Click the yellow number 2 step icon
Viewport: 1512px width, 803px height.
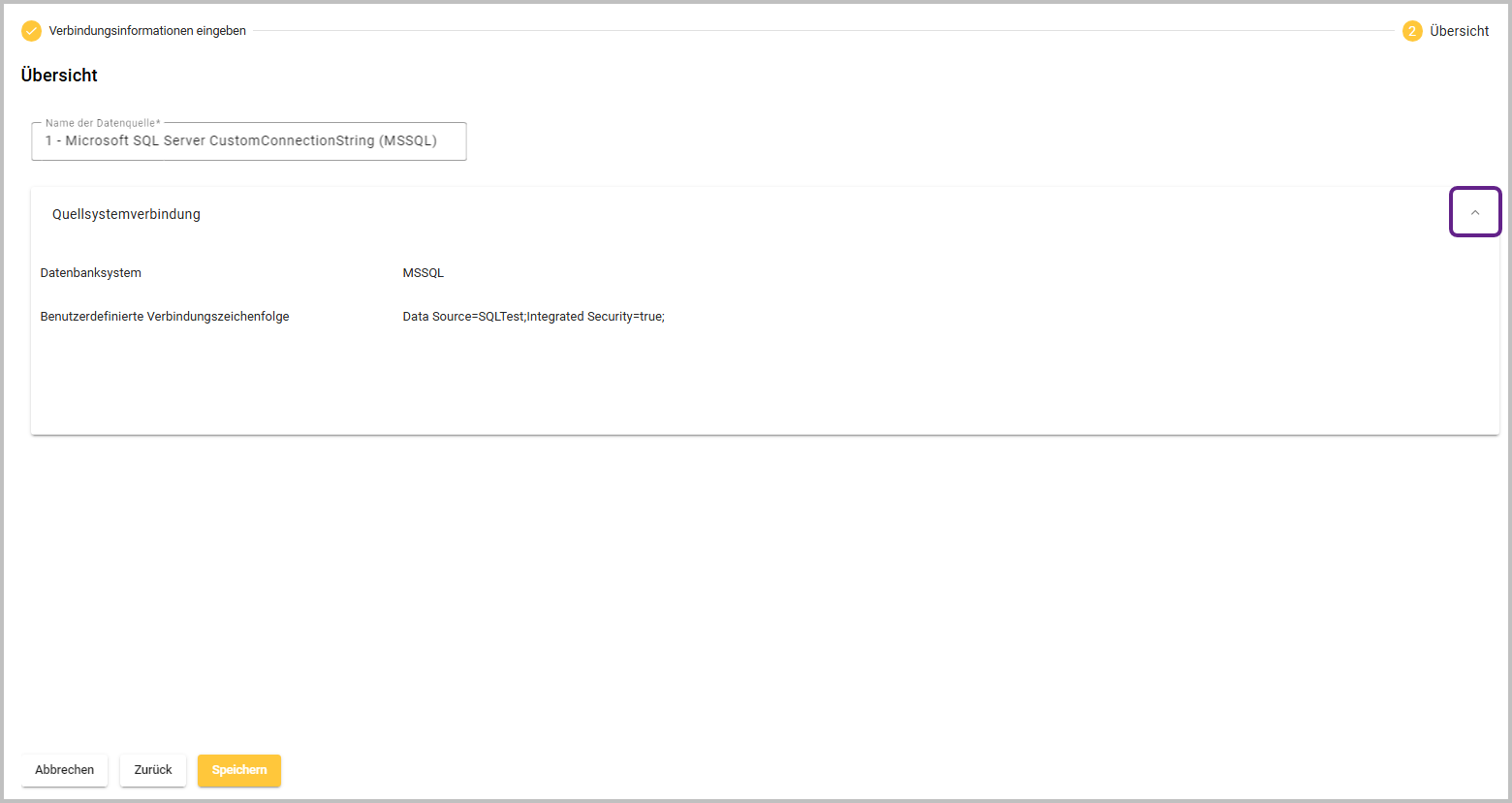(x=1412, y=31)
